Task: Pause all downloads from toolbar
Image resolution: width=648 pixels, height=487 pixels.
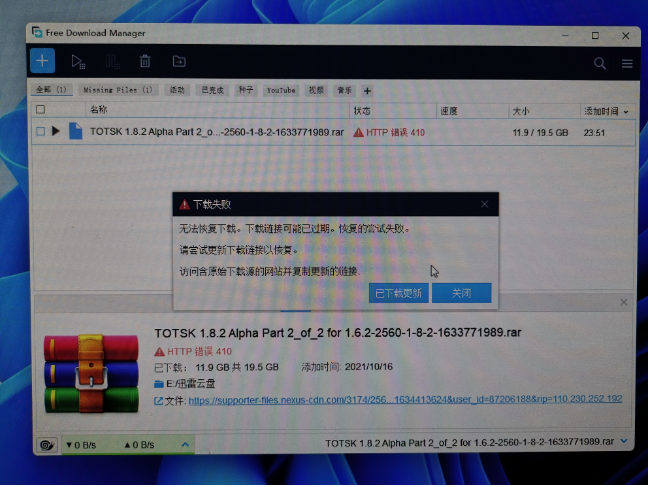Action: [x=112, y=62]
